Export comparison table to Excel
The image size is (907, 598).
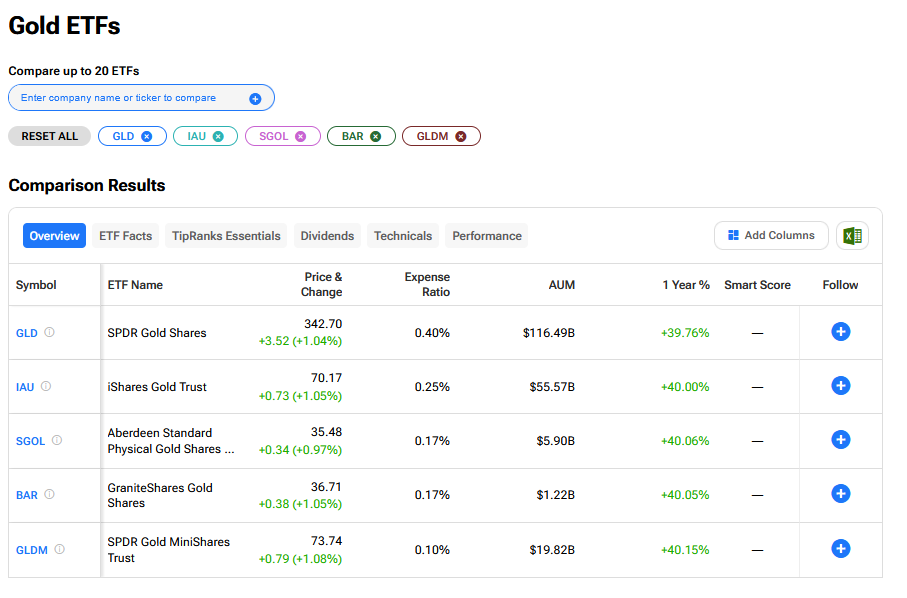click(x=852, y=236)
